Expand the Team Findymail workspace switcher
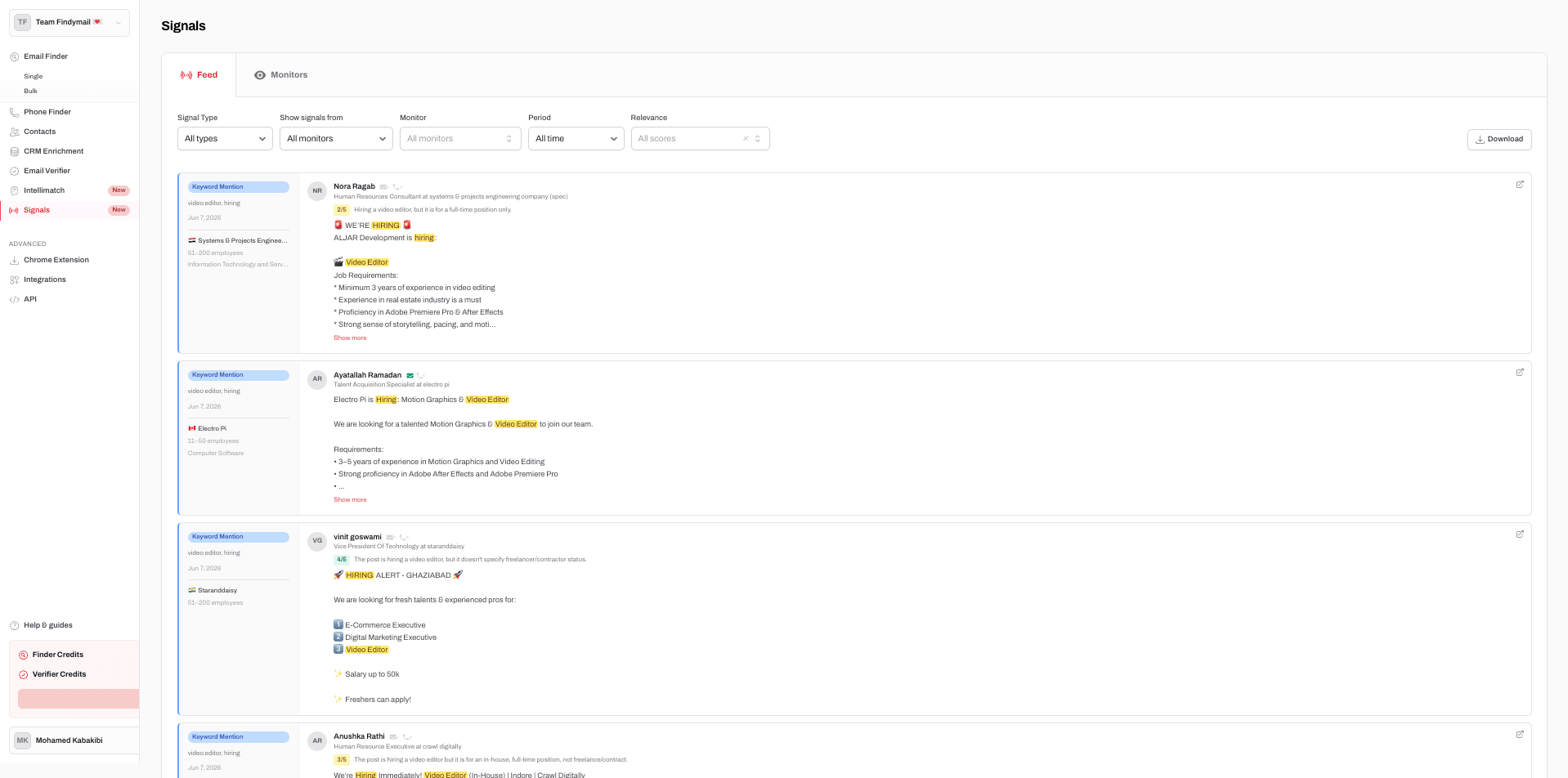This screenshot has width=1568, height=778. coord(69,23)
